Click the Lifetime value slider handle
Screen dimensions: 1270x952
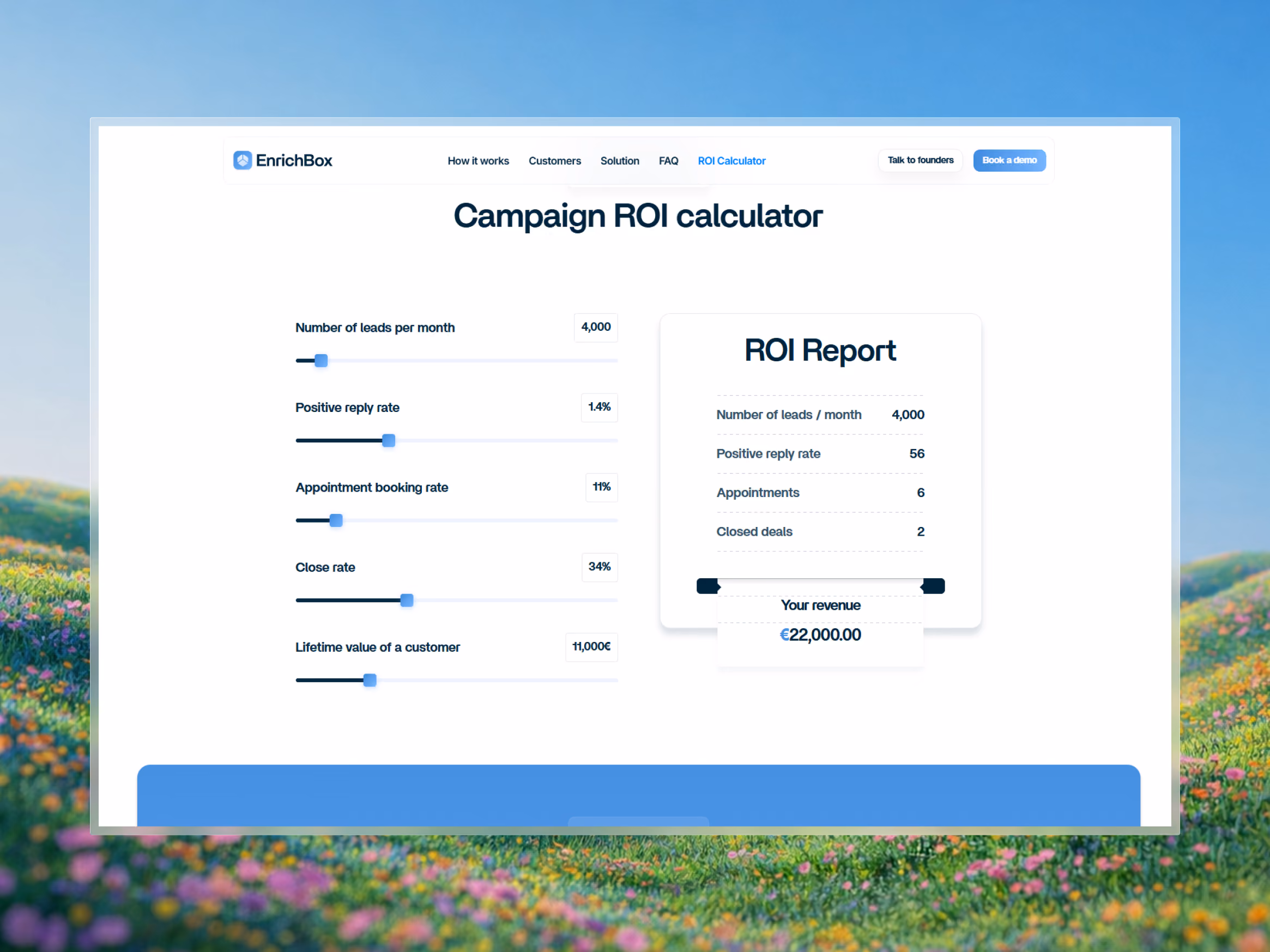pyautogui.click(x=370, y=680)
